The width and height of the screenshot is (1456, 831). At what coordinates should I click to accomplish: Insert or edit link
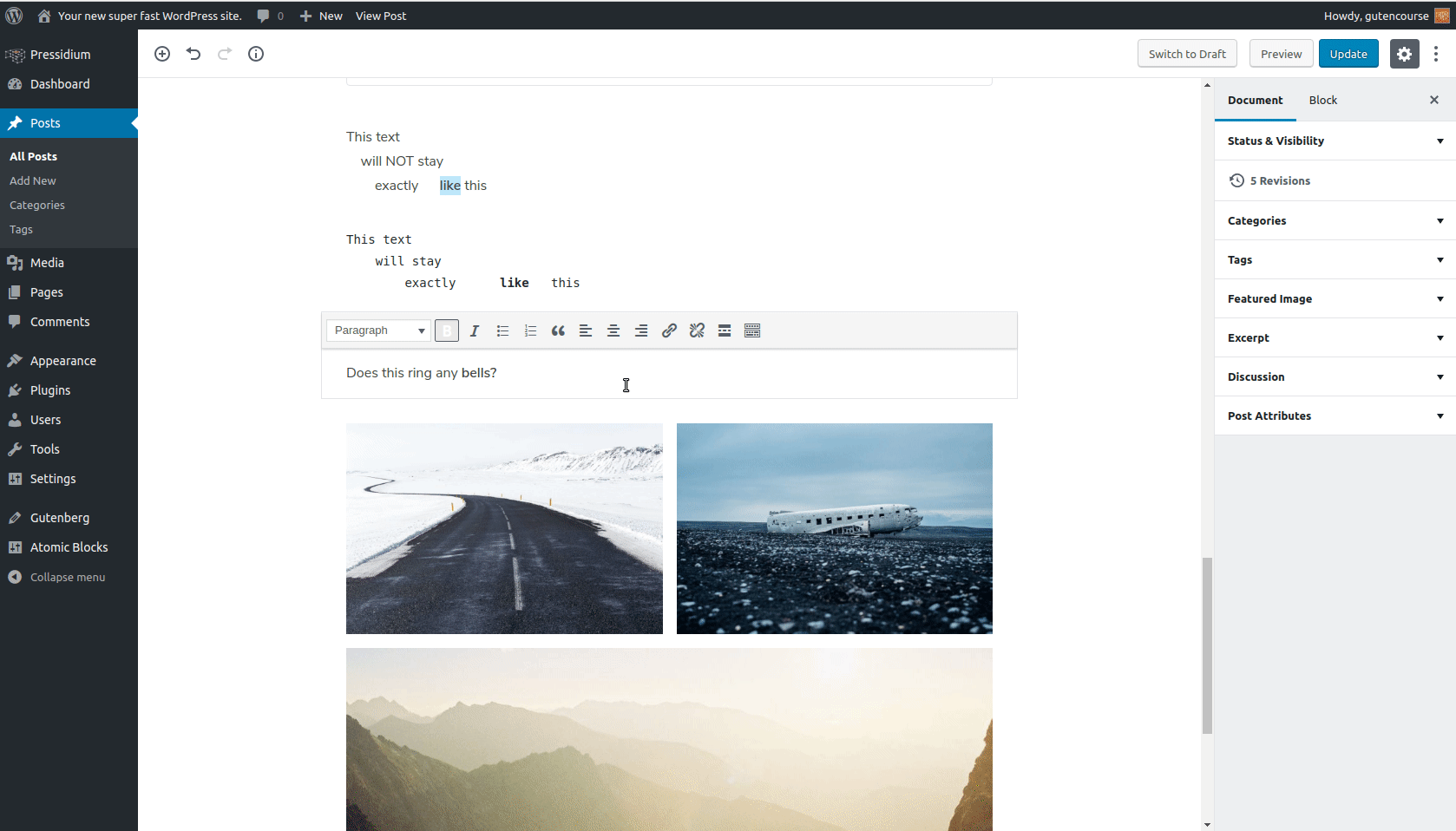[x=669, y=330]
